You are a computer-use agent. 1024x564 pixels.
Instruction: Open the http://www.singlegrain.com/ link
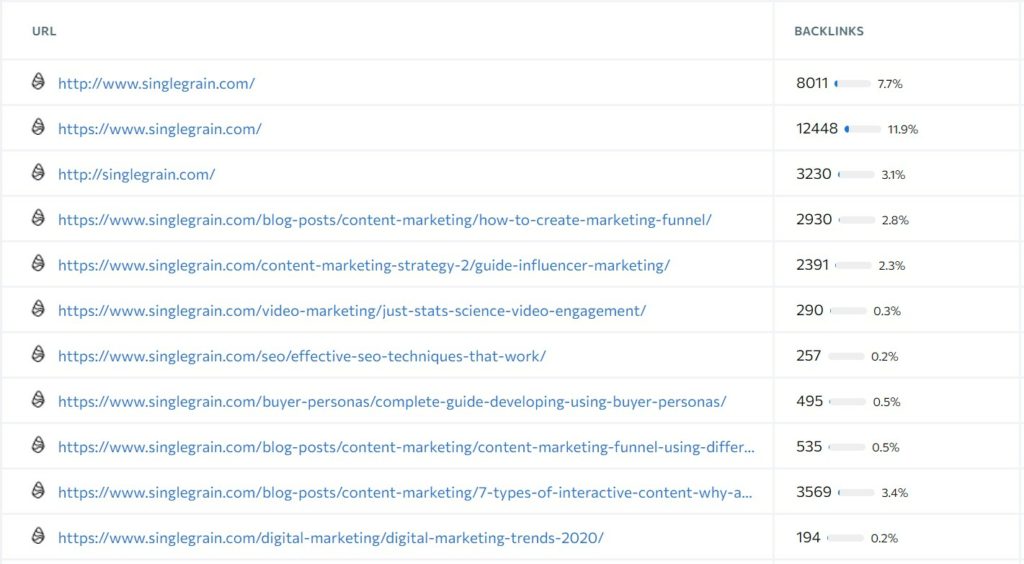[157, 84]
